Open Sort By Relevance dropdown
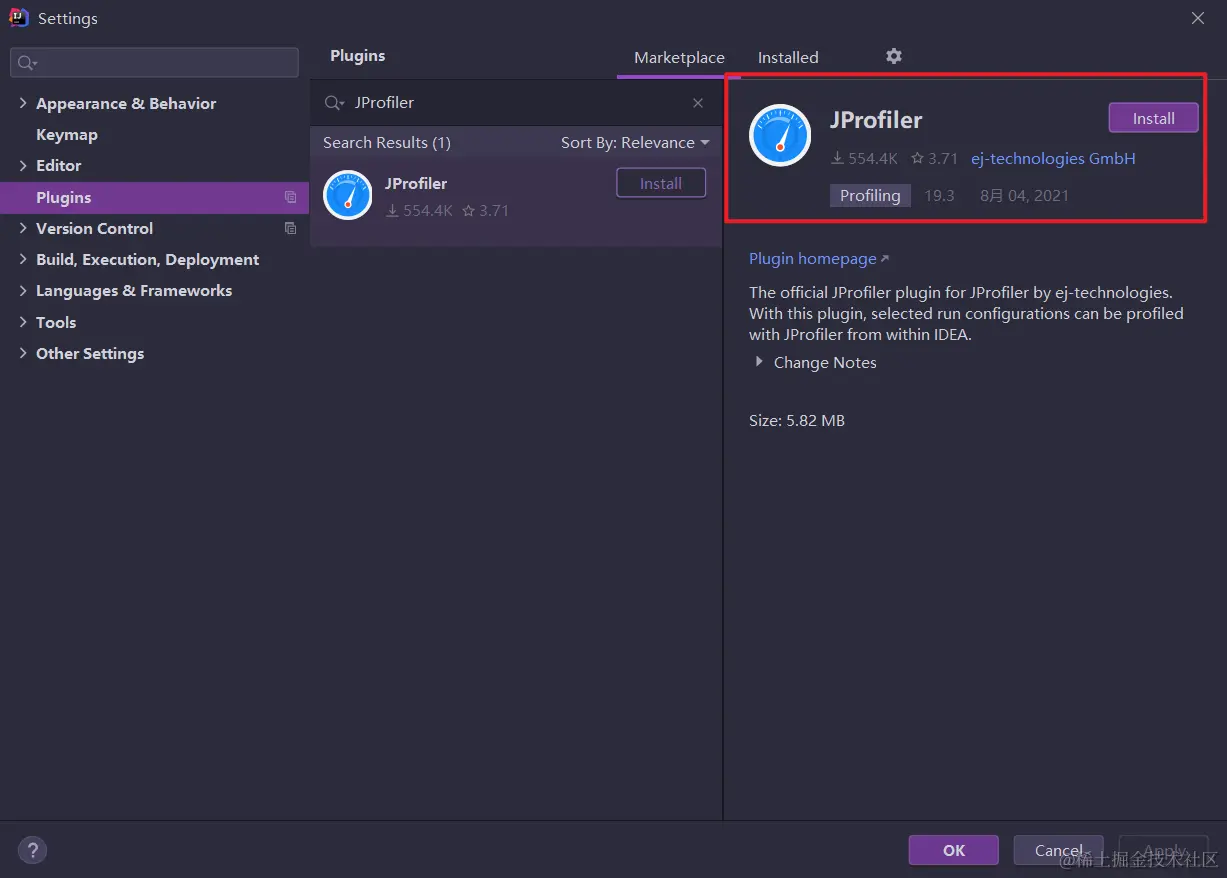 (x=635, y=142)
